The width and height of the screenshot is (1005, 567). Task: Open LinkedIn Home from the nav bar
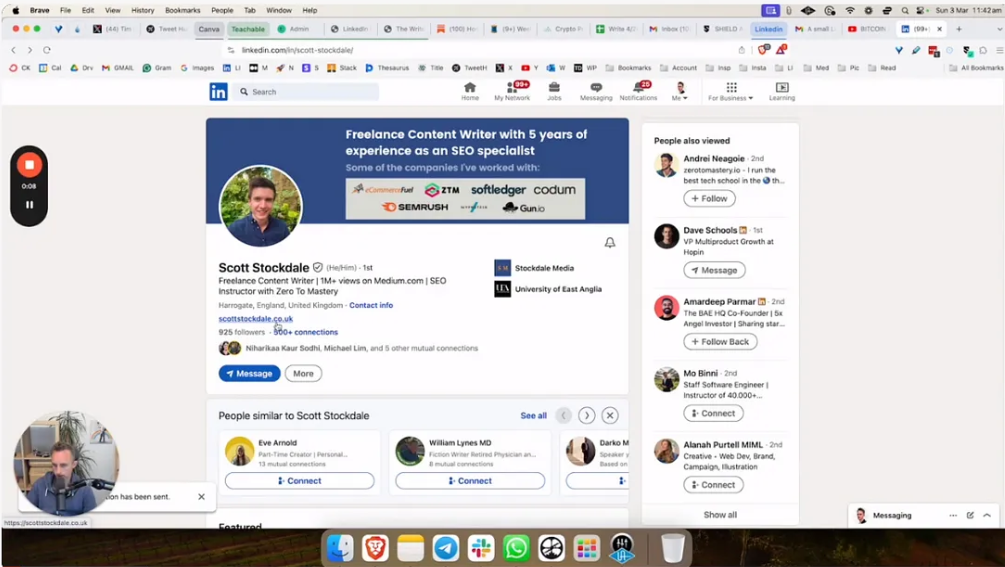(x=470, y=92)
